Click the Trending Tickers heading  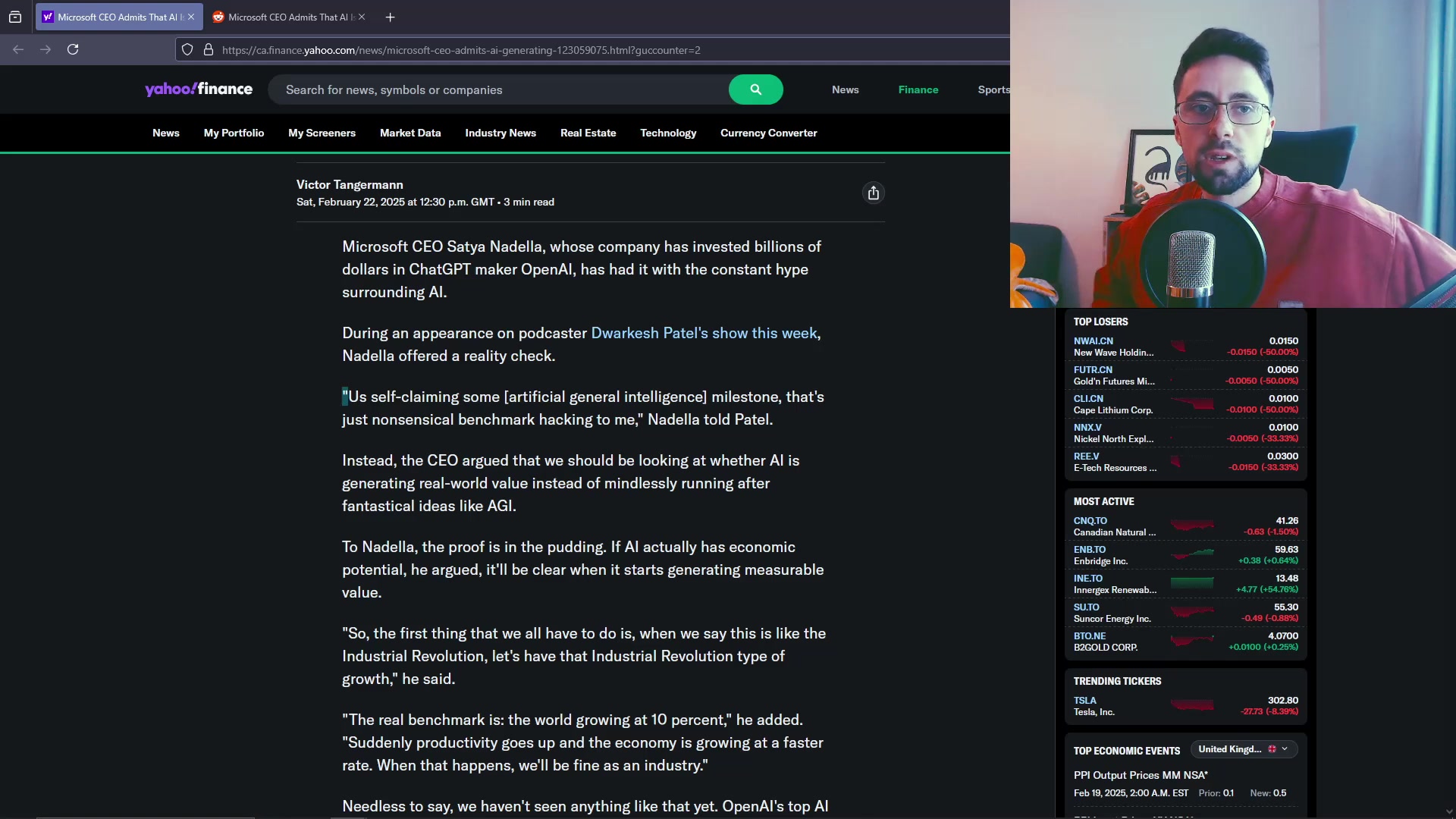pos(1117,681)
